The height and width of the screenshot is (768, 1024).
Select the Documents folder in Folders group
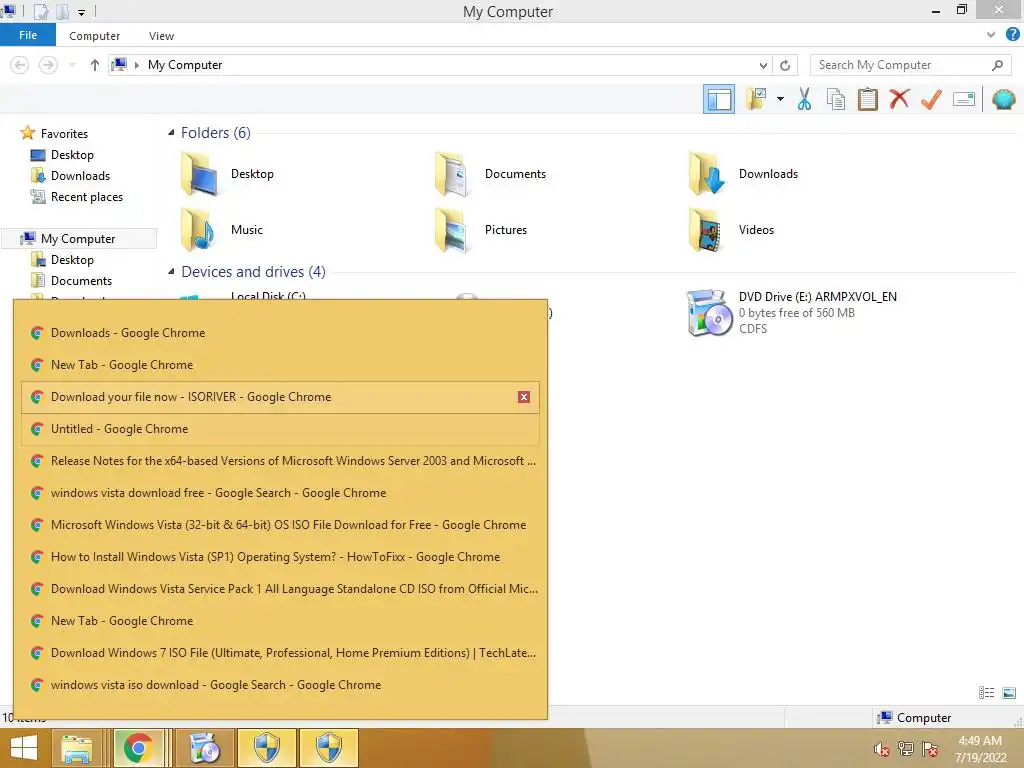point(490,174)
